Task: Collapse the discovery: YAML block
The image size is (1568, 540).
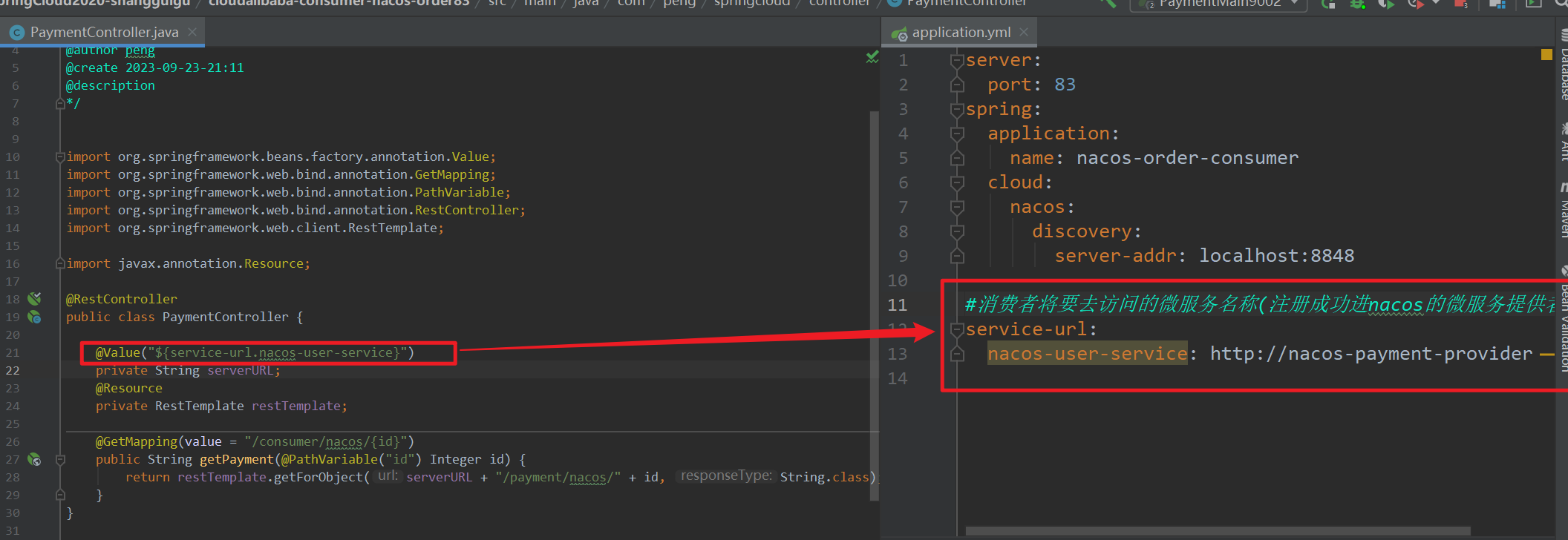Action: tap(957, 232)
